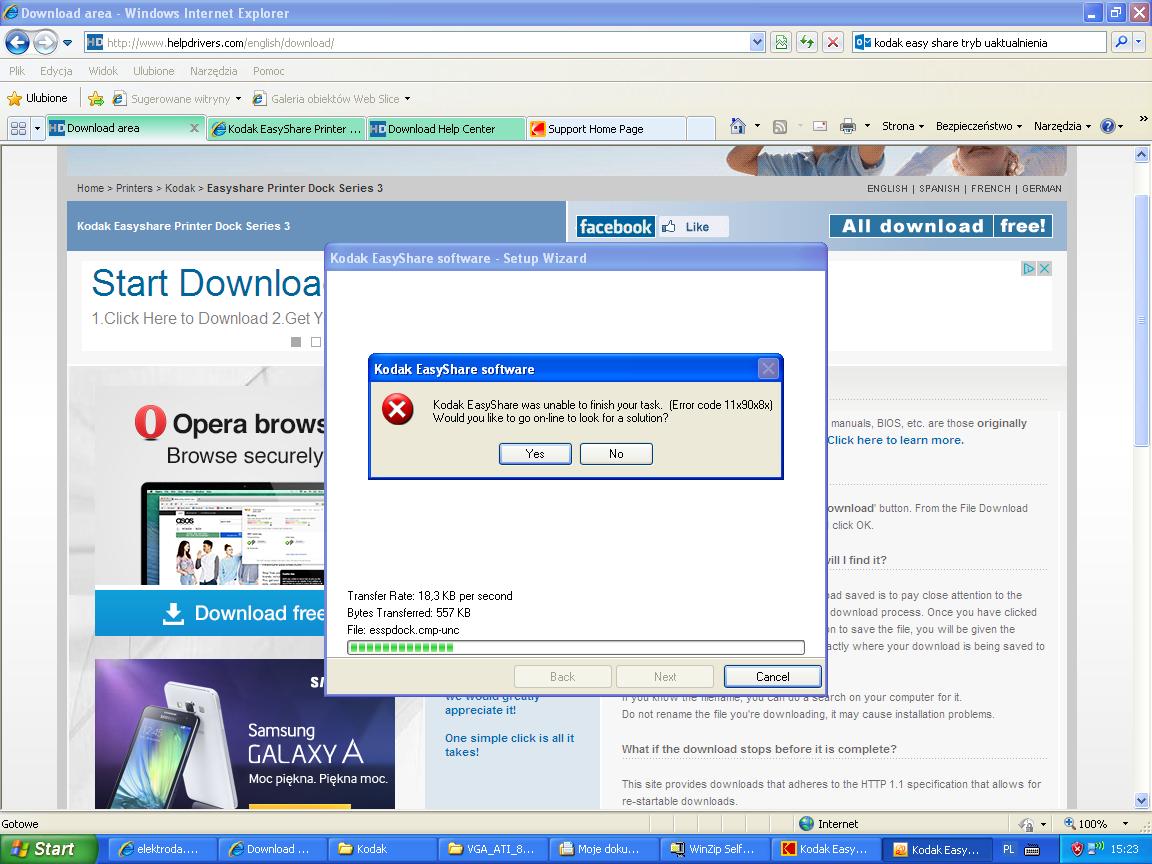
Task: Click the Kodak breadcrumb link
Action: click(180, 188)
